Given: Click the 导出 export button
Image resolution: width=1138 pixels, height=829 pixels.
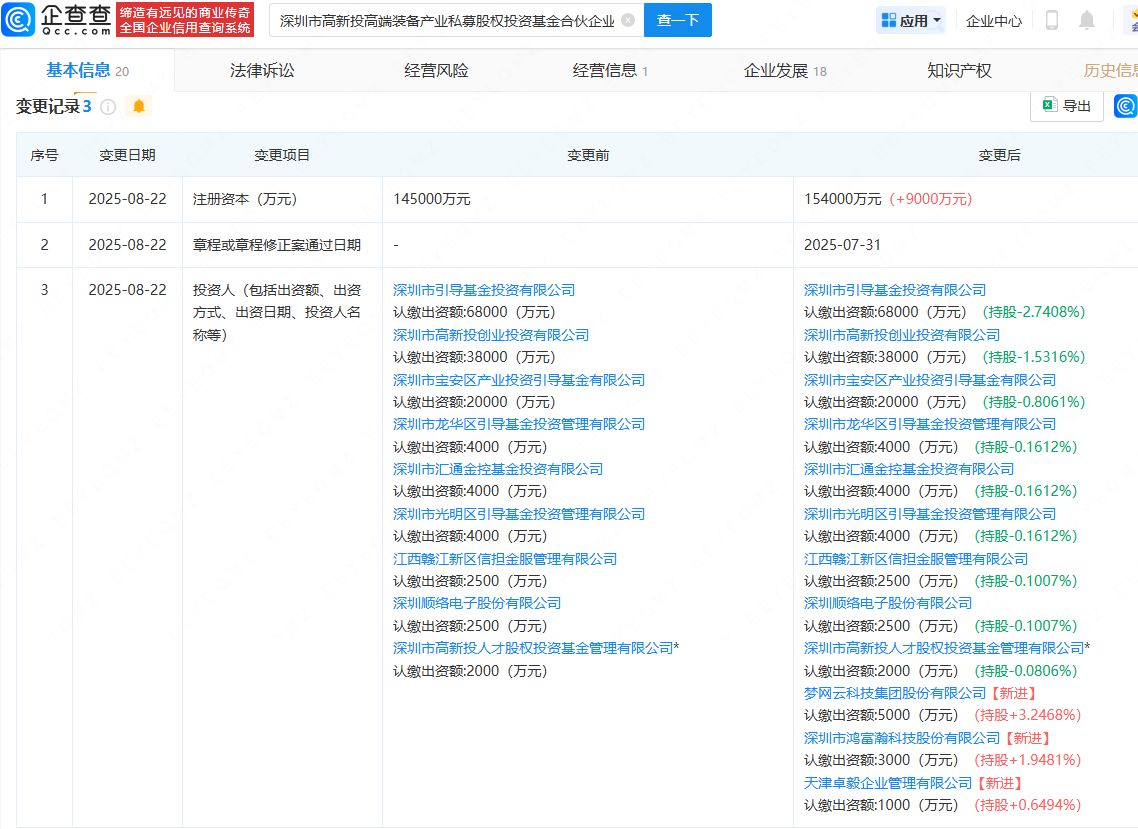Looking at the screenshot, I should pyautogui.click(x=1067, y=106).
